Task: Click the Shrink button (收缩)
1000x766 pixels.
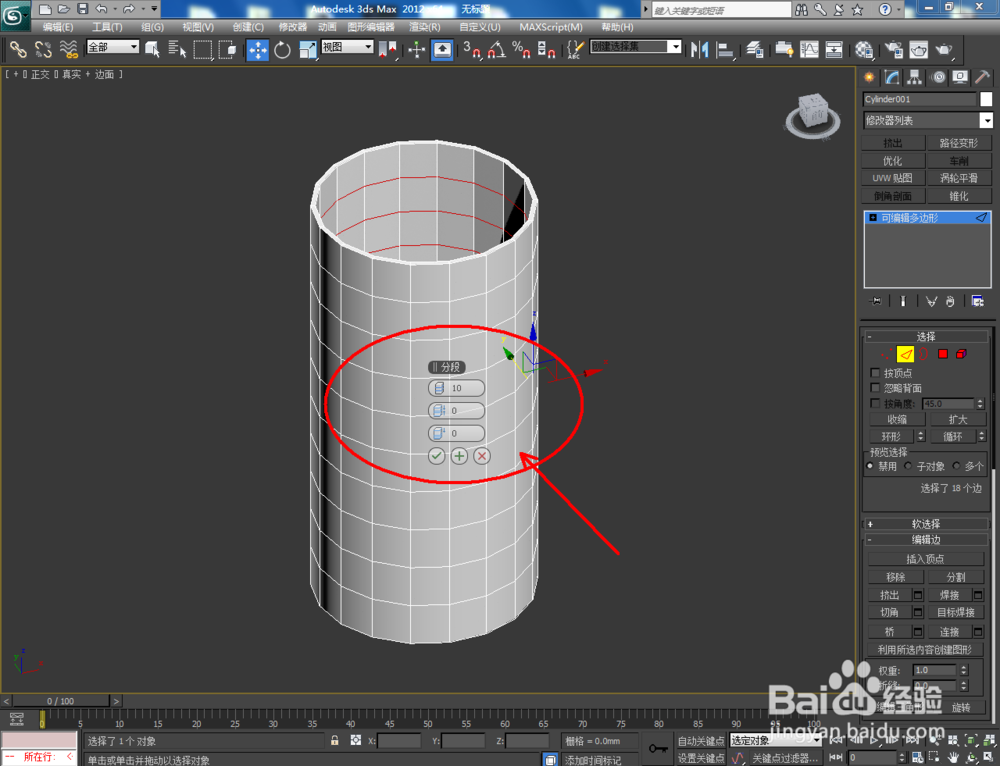Action: pyautogui.click(x=897, y=419)
